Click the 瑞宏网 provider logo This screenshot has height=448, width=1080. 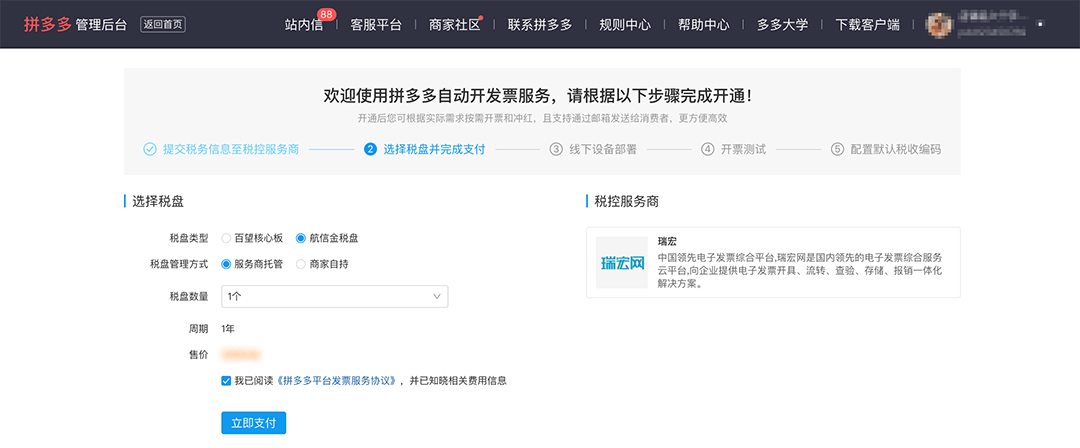pos(621,263)
